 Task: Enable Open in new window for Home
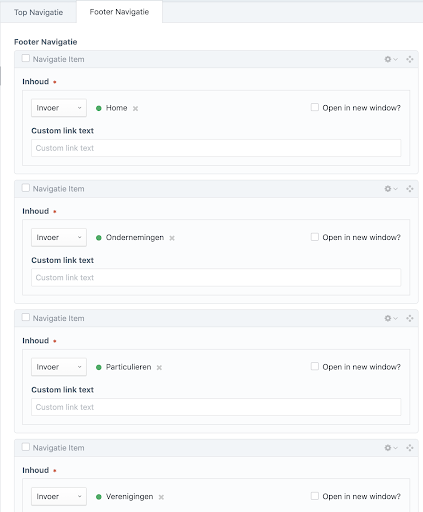[315, 107]
